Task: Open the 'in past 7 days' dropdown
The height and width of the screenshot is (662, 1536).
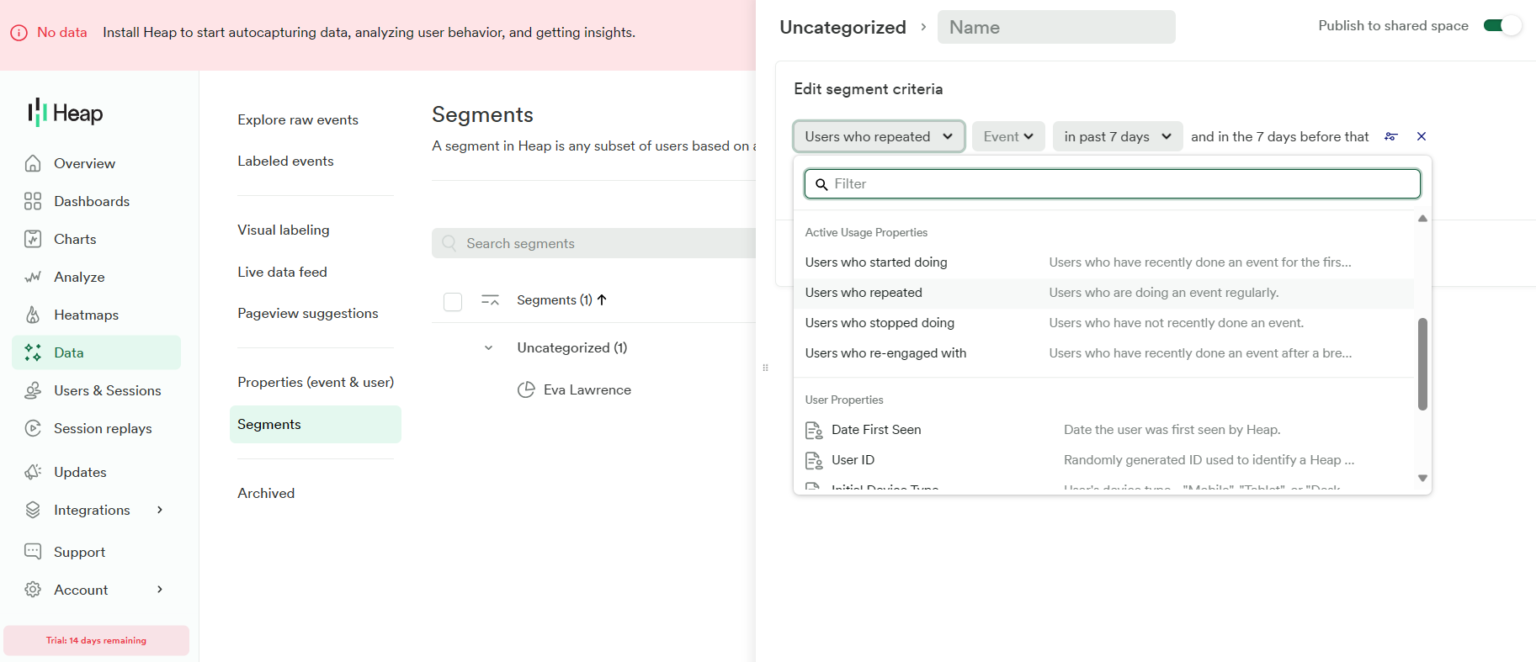Action: (1117, 136)
